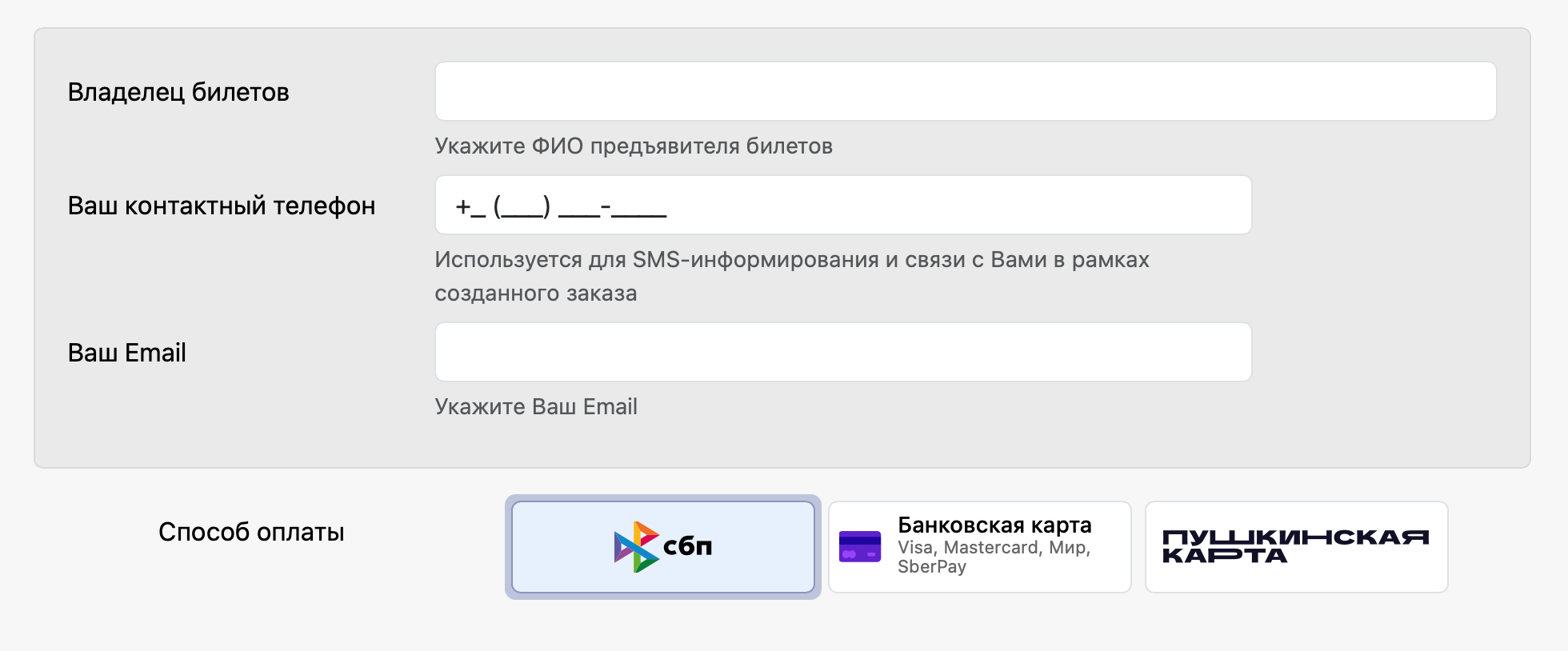
Task: Click the 'Ваш Email' label
Action: [x=126, y=353]
